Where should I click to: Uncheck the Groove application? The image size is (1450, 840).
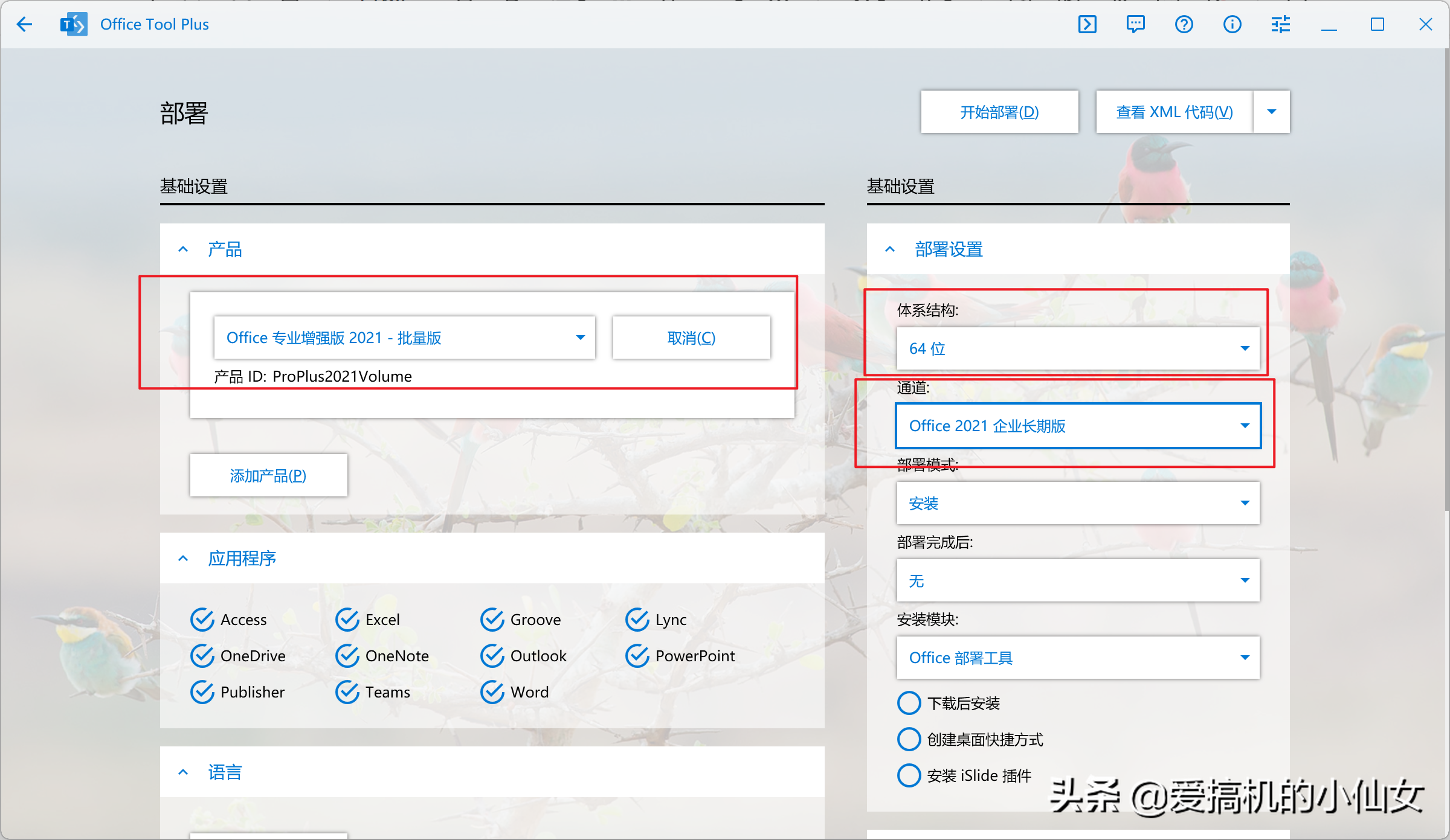click(520, 620)
